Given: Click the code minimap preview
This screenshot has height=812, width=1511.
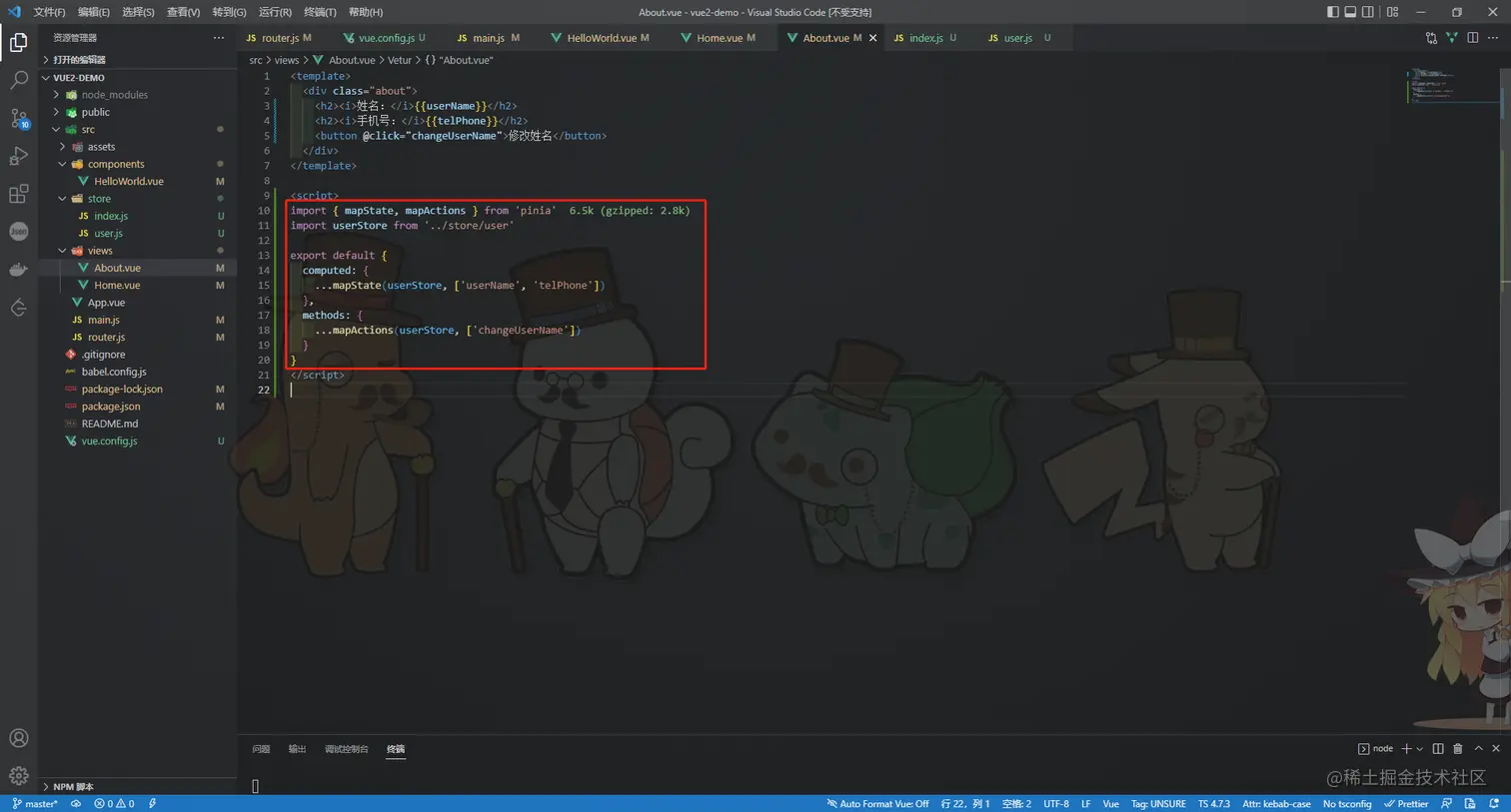Looking at the screenshot, I should 1451,86.
